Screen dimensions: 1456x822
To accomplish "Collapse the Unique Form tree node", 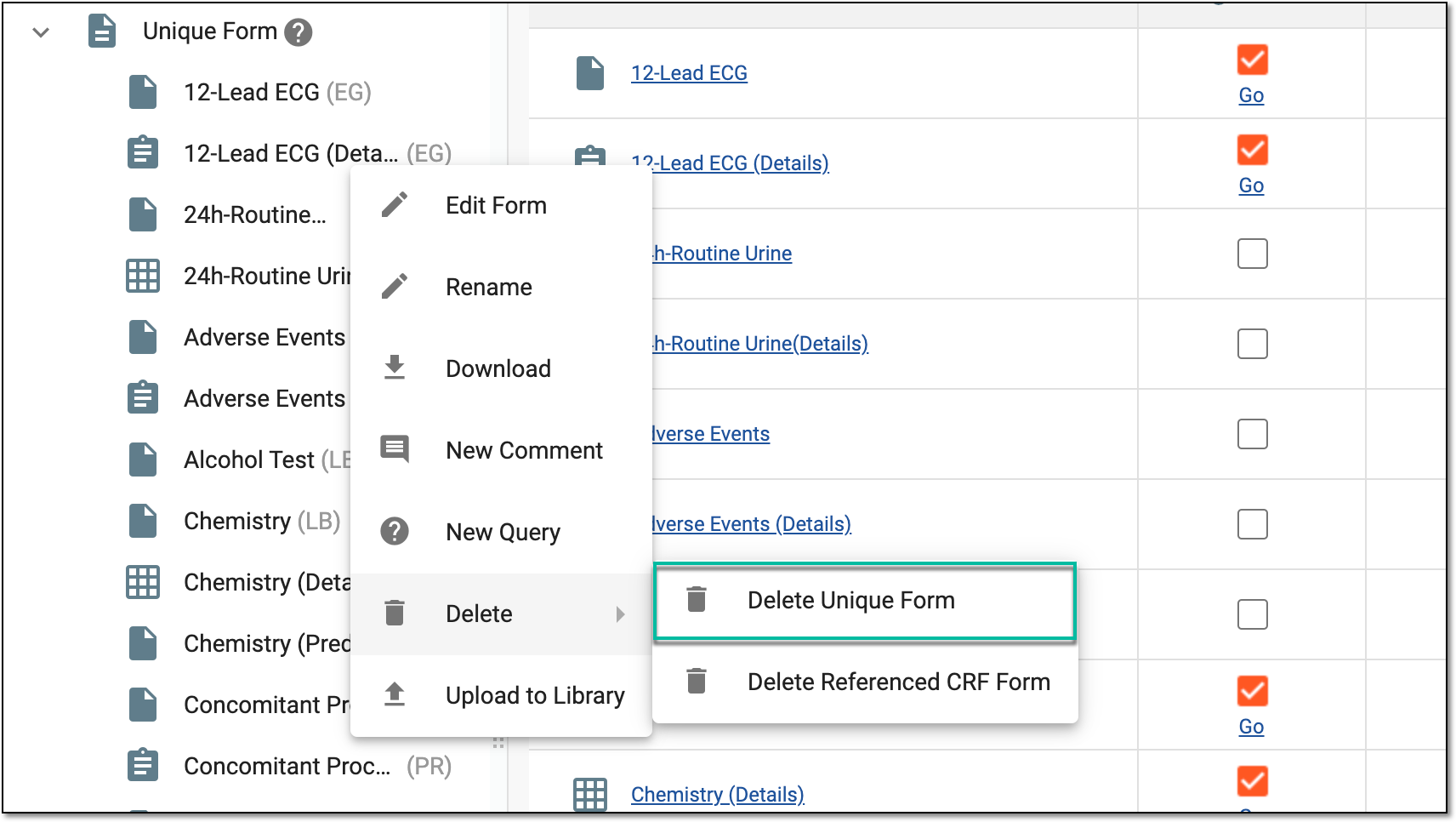I will click(x=41, y=32).
